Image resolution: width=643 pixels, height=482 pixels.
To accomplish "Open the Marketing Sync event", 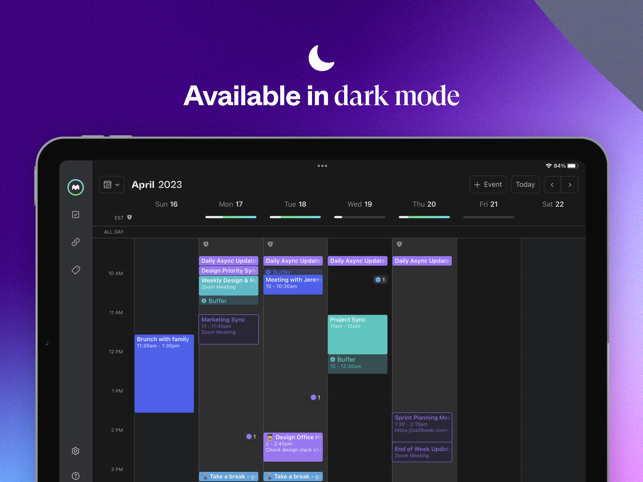I will [228, 329].
